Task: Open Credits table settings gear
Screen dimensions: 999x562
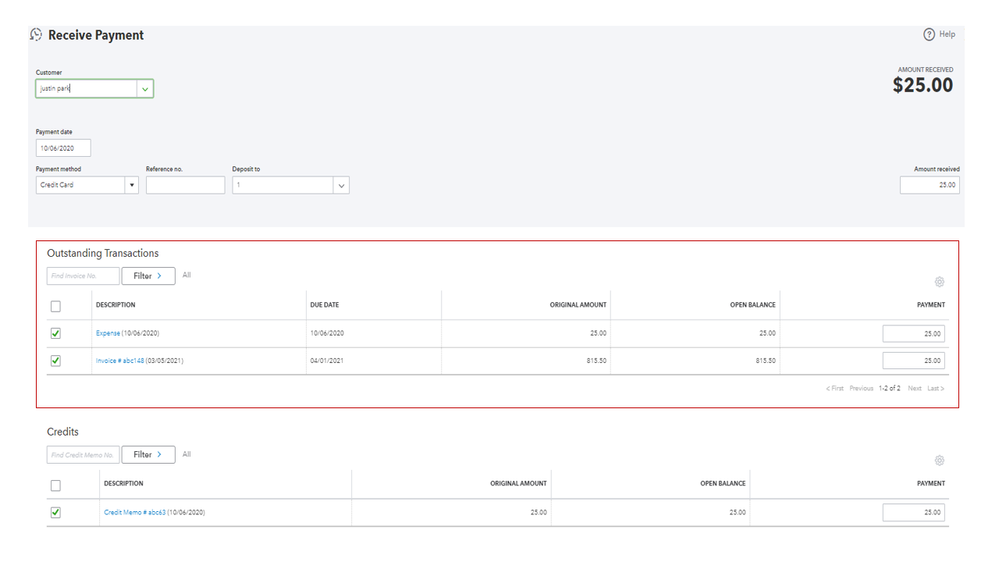Action: tap(939, 460)
